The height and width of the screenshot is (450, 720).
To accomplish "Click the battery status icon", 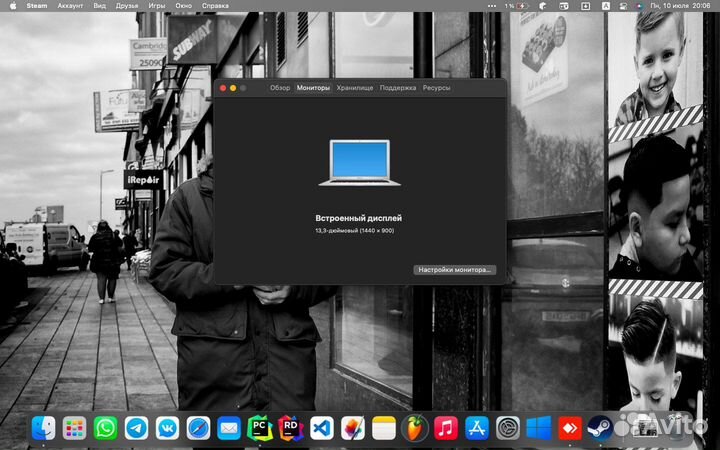I will 522,6.
